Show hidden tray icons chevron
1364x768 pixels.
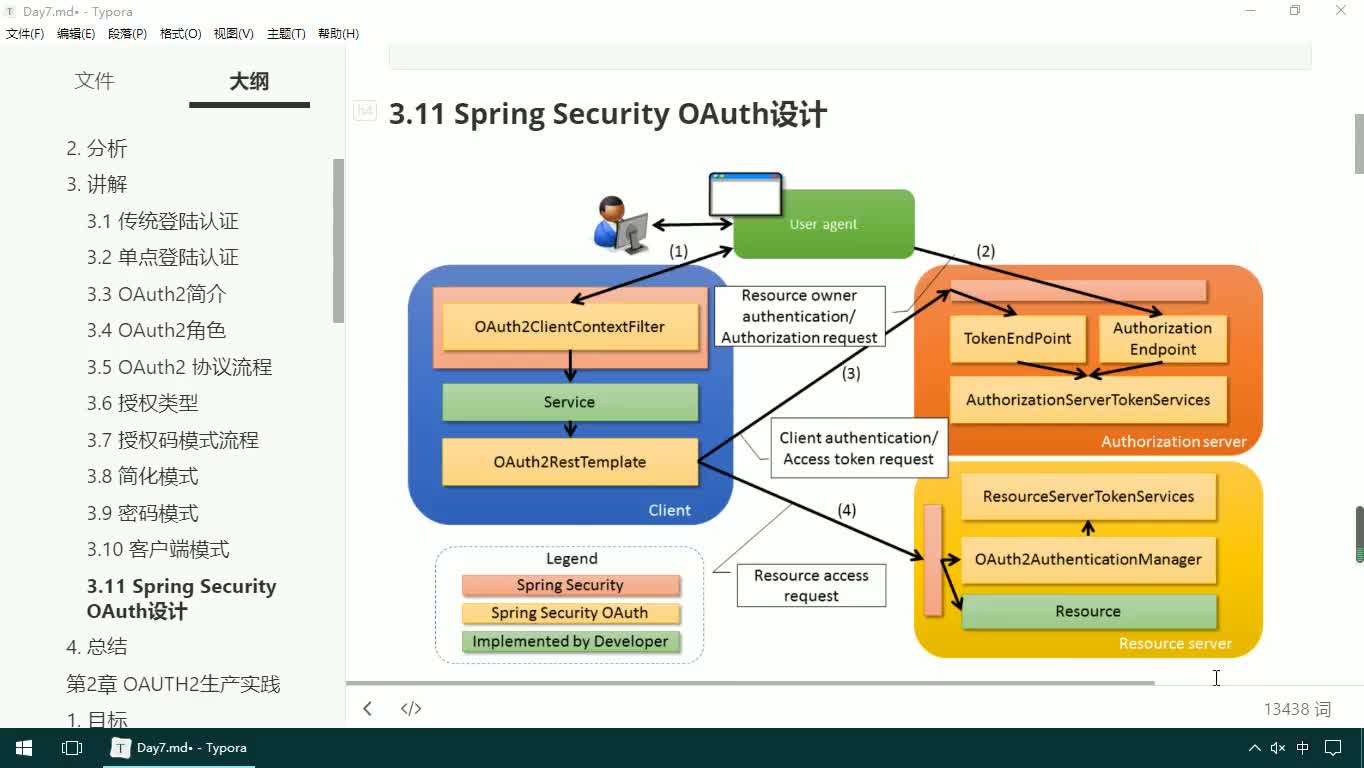coord(1254,747)
